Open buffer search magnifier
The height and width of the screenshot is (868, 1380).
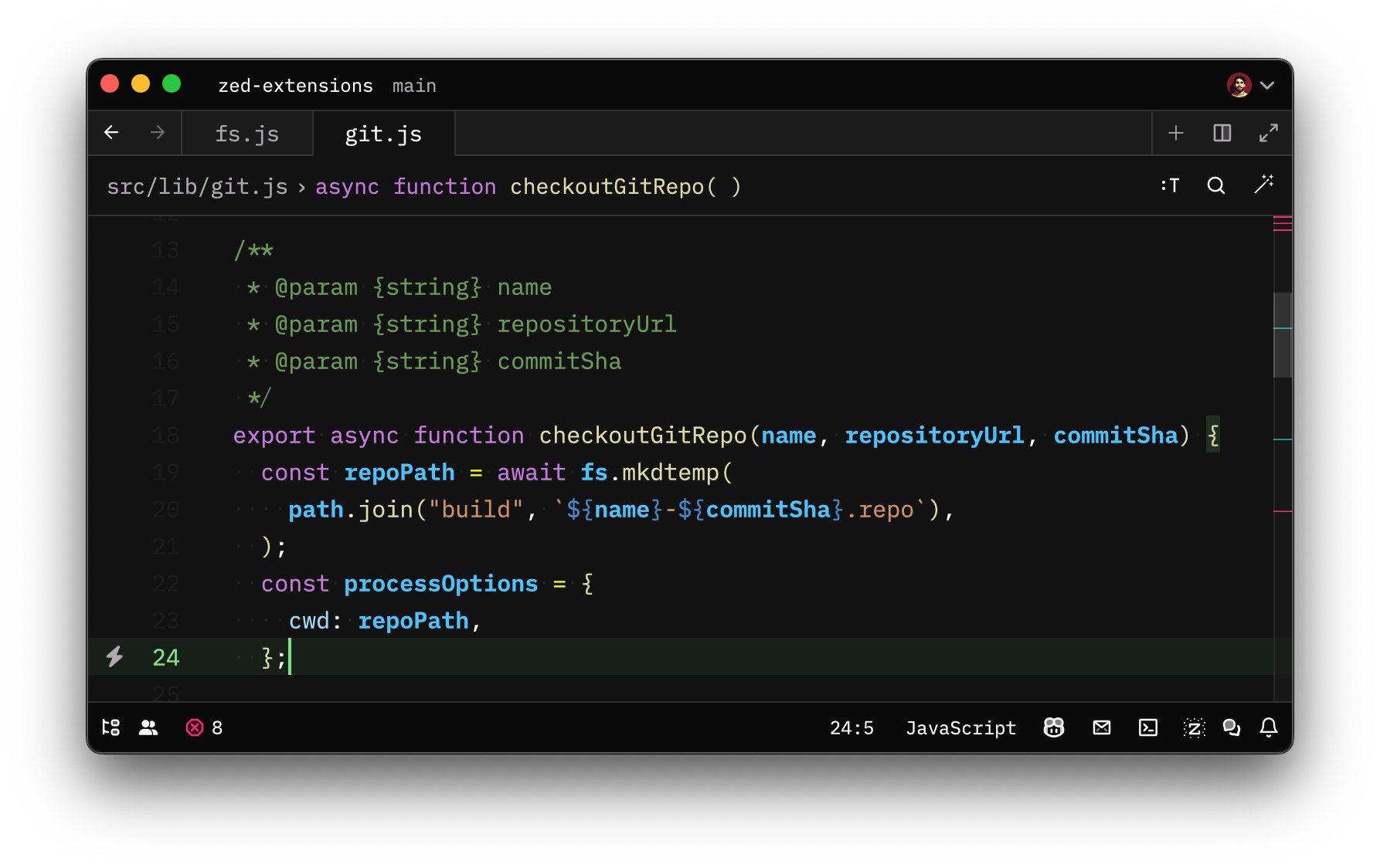pyautogui.click(x=1216, y=185)
